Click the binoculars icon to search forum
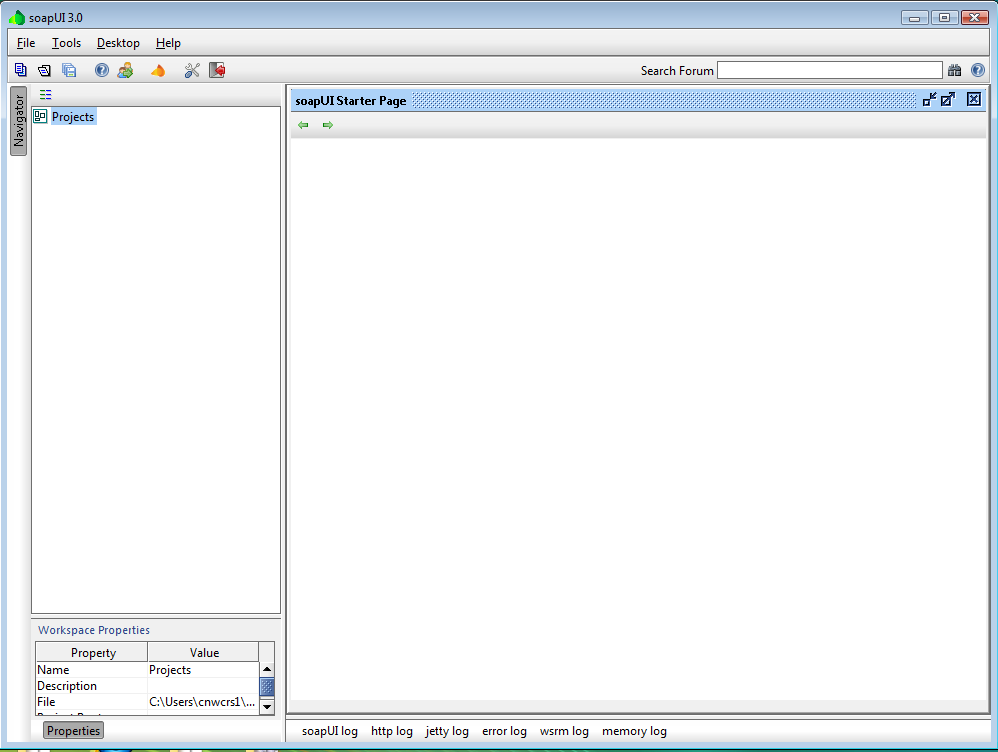Screen dimensions: 998x752 pyautogui.click(x=954, y=70)
